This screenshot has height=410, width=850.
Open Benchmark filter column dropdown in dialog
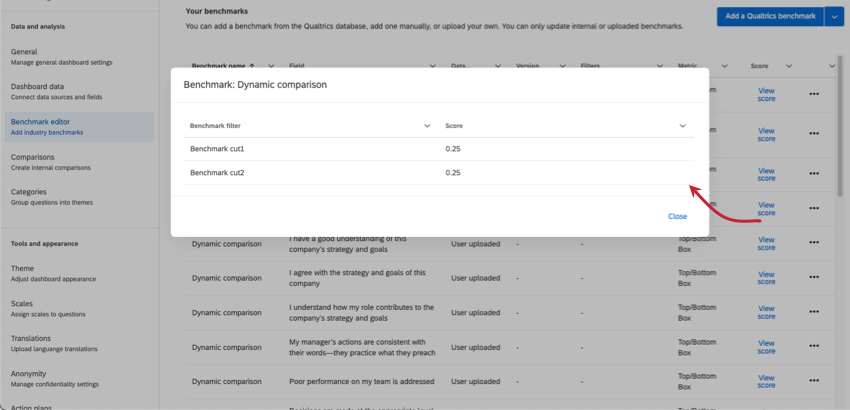tap(427, 126)
